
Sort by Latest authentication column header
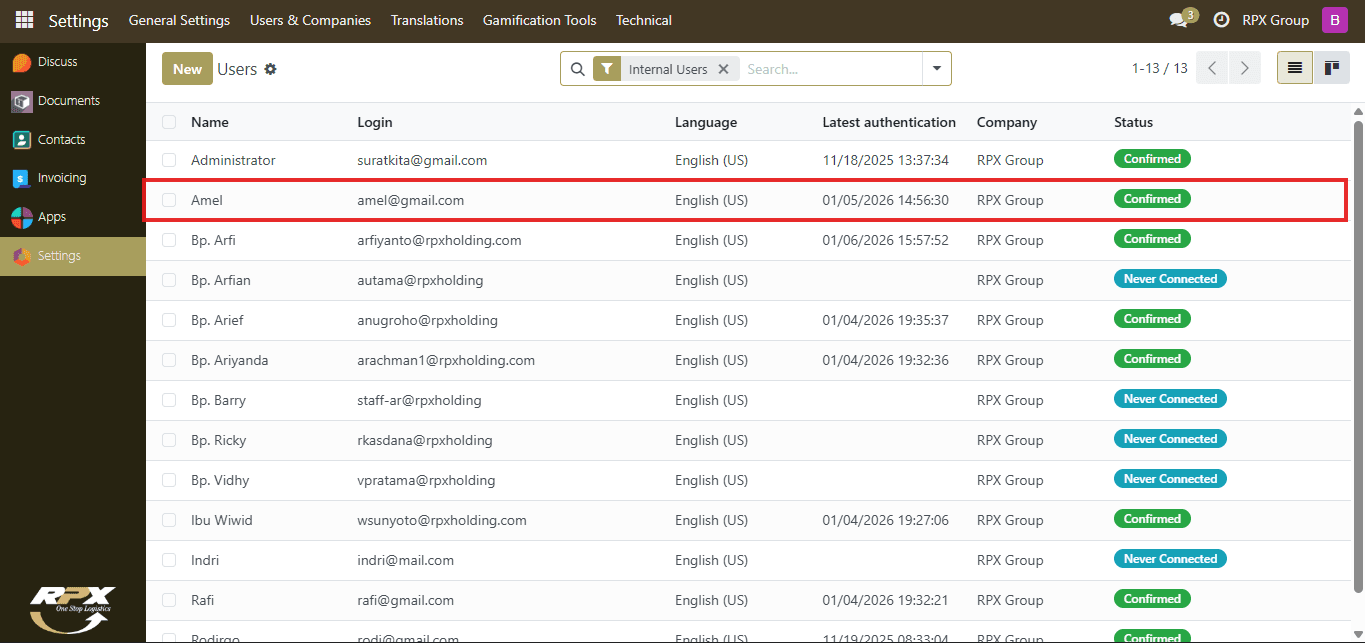pyautogui.click(x=889, y=122)
